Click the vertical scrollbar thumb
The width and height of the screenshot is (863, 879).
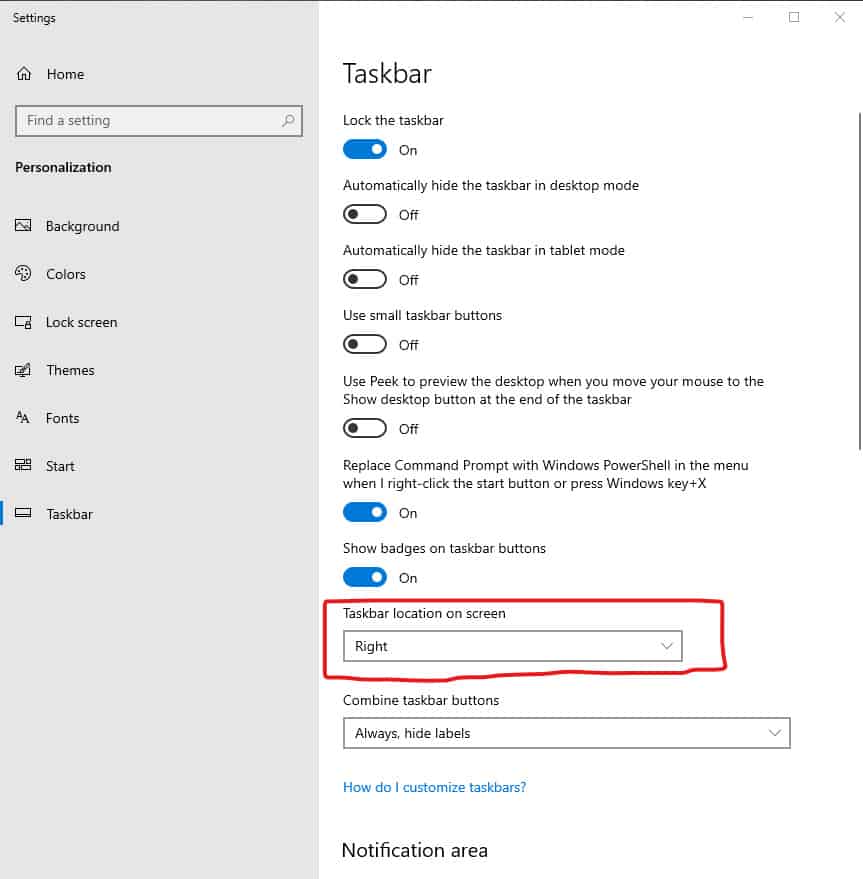pyautogui.click(x=860, y=280)
